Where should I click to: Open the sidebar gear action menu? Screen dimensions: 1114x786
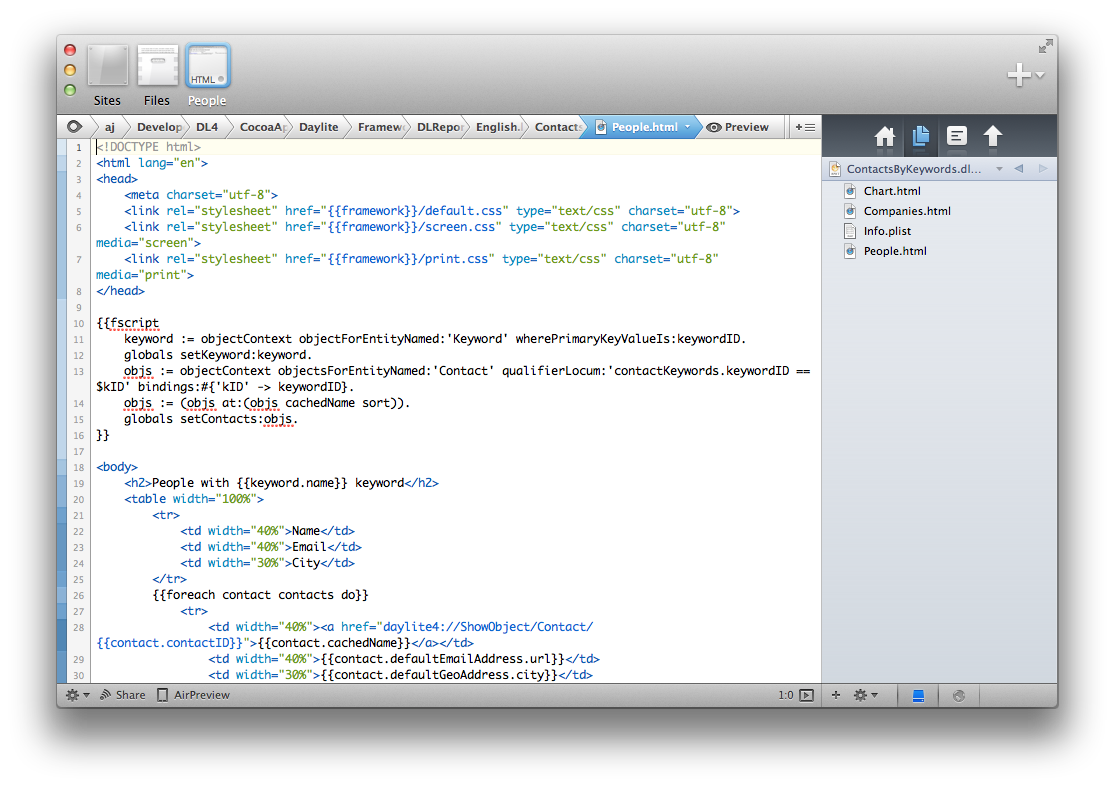click(865, 695)
